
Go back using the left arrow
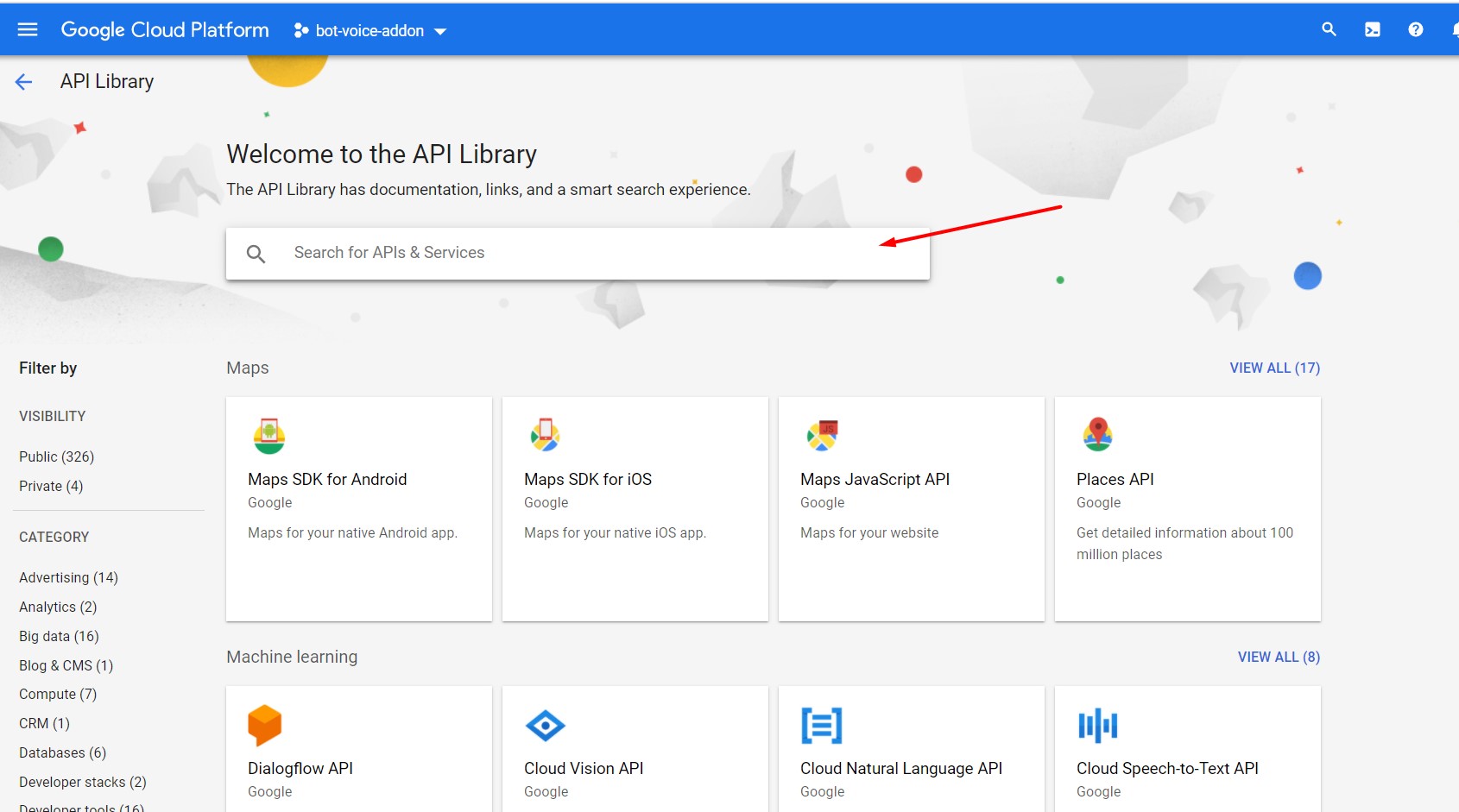24,82
